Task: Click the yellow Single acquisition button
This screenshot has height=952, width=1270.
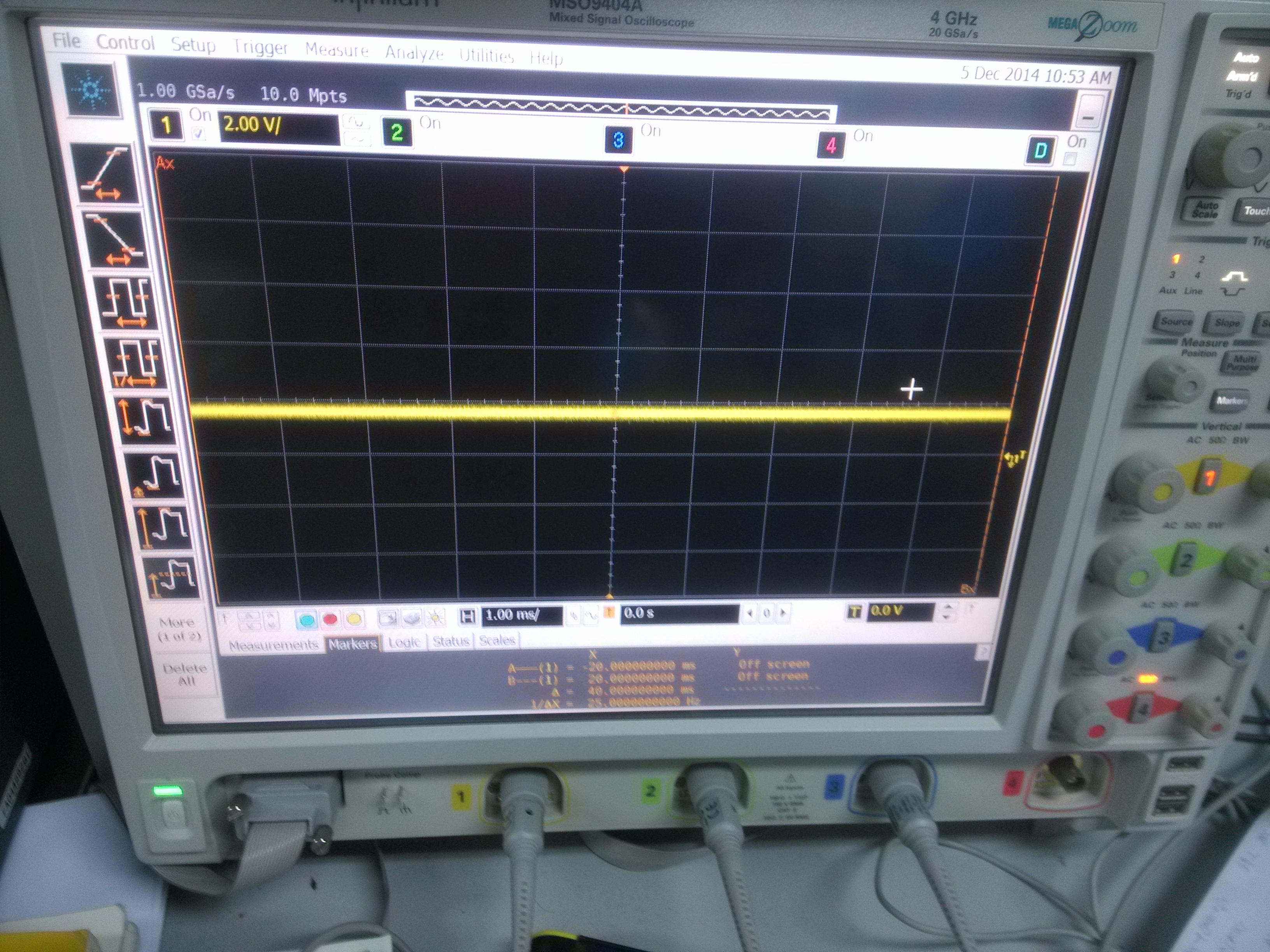Action: (x=354, y=619)
